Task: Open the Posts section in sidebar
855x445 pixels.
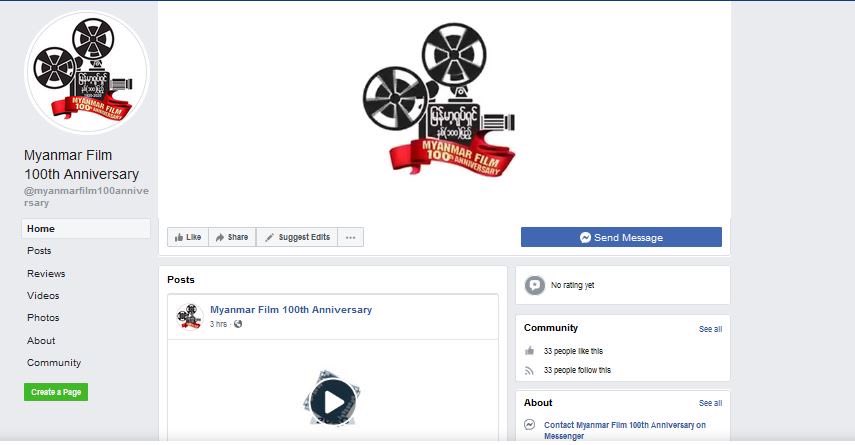Action: [39, 251]
